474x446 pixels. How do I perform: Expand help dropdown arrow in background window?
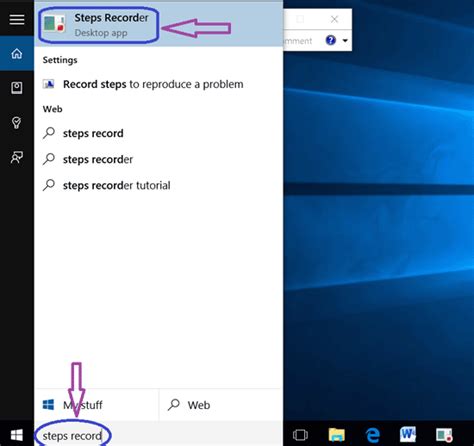click(x=345, y=41)
